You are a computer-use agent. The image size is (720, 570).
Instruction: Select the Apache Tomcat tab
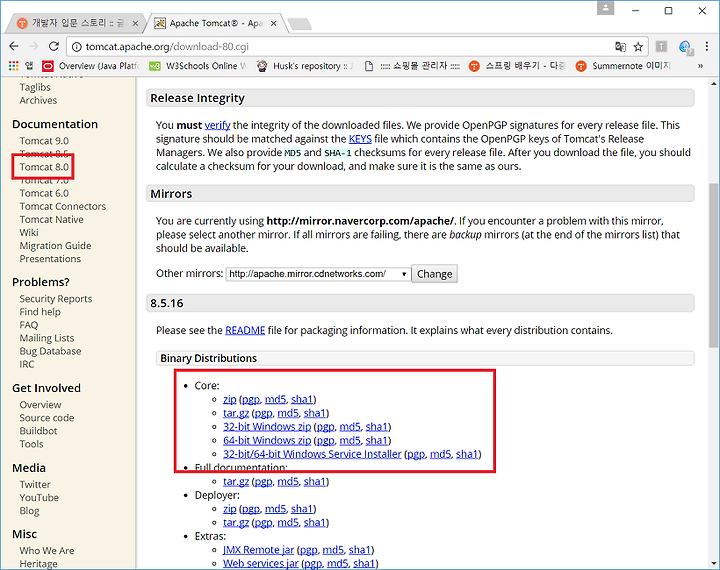pos(216,23)
